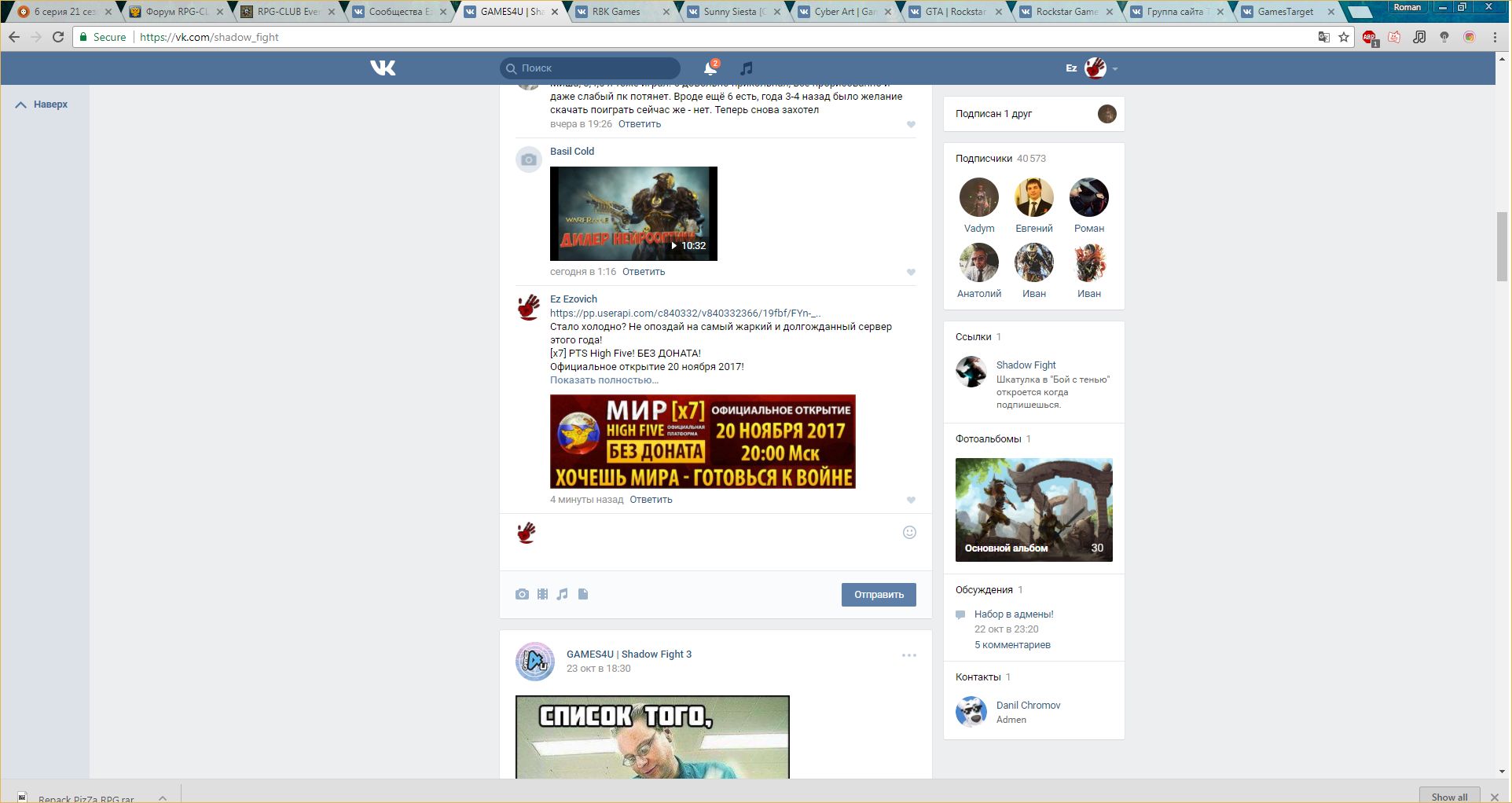Expand the downloaded Repack PizZa file options
Screen dimensions: 1512x803
[163, 797]
